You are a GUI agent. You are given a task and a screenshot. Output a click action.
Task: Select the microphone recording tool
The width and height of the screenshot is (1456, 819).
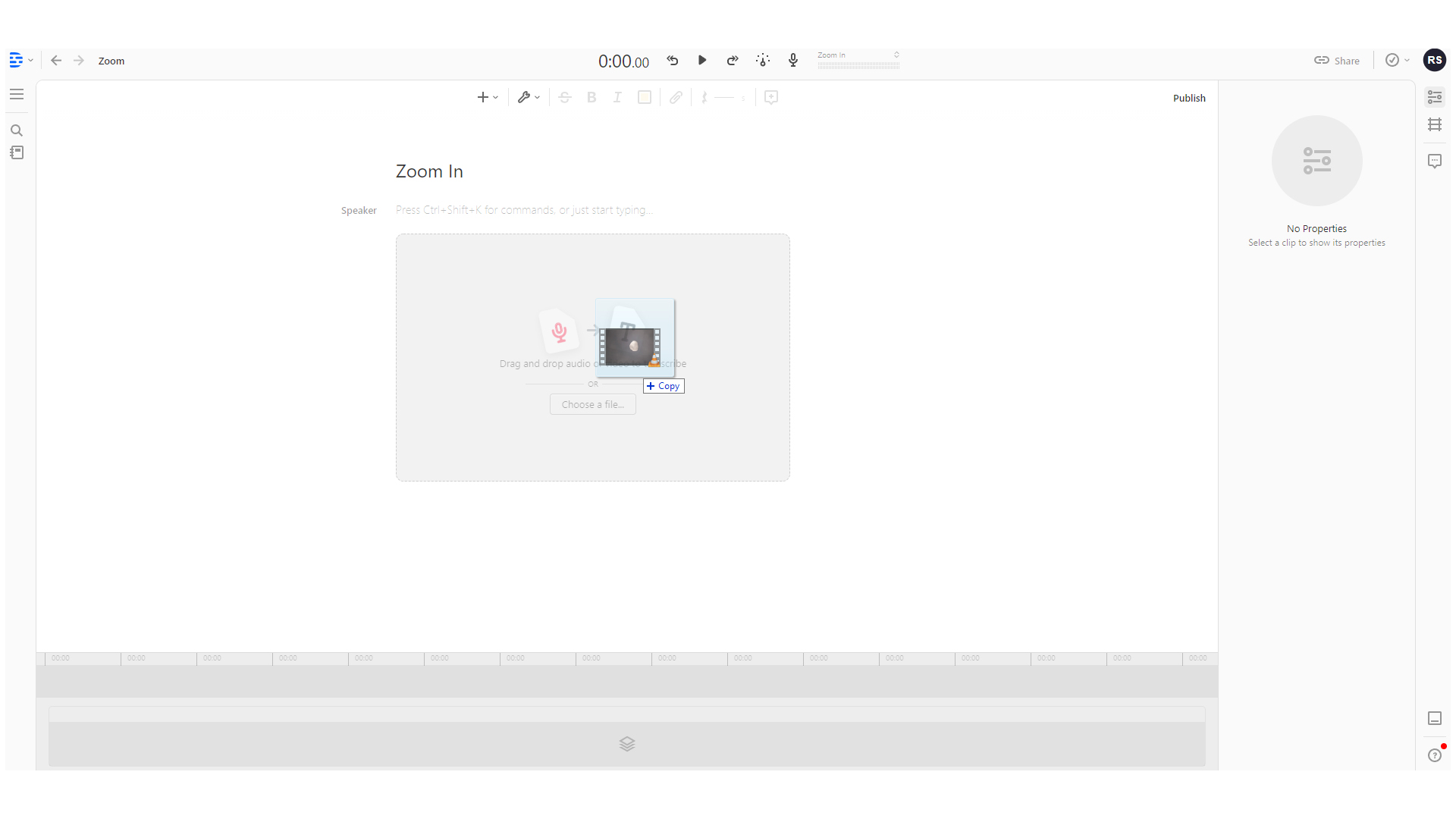click(x=792, y=60)
